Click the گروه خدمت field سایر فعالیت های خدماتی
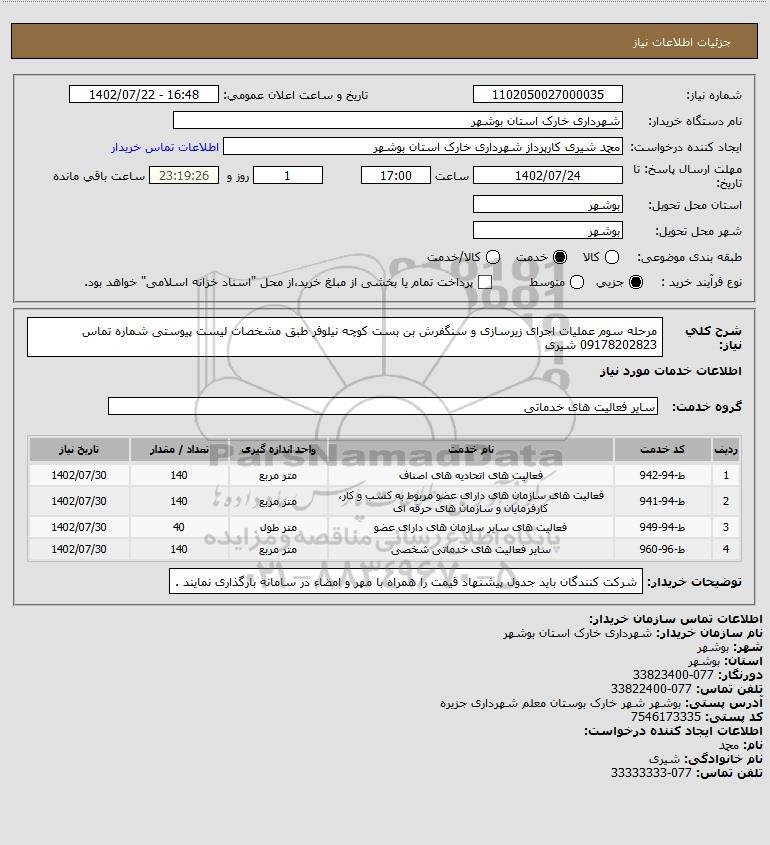770x845 pixels. click(x=383, y=407)
